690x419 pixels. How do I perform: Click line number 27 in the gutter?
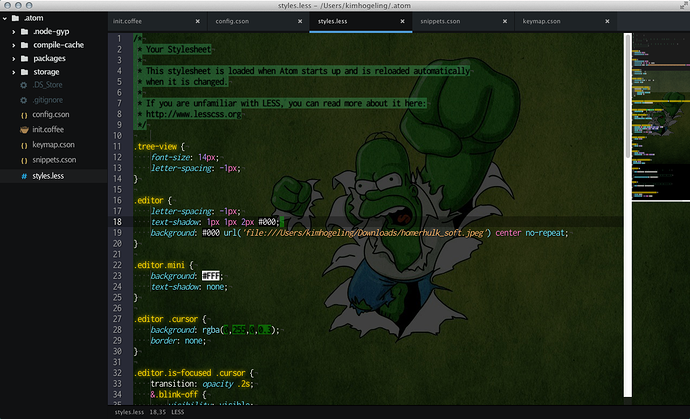click(117, 319)
